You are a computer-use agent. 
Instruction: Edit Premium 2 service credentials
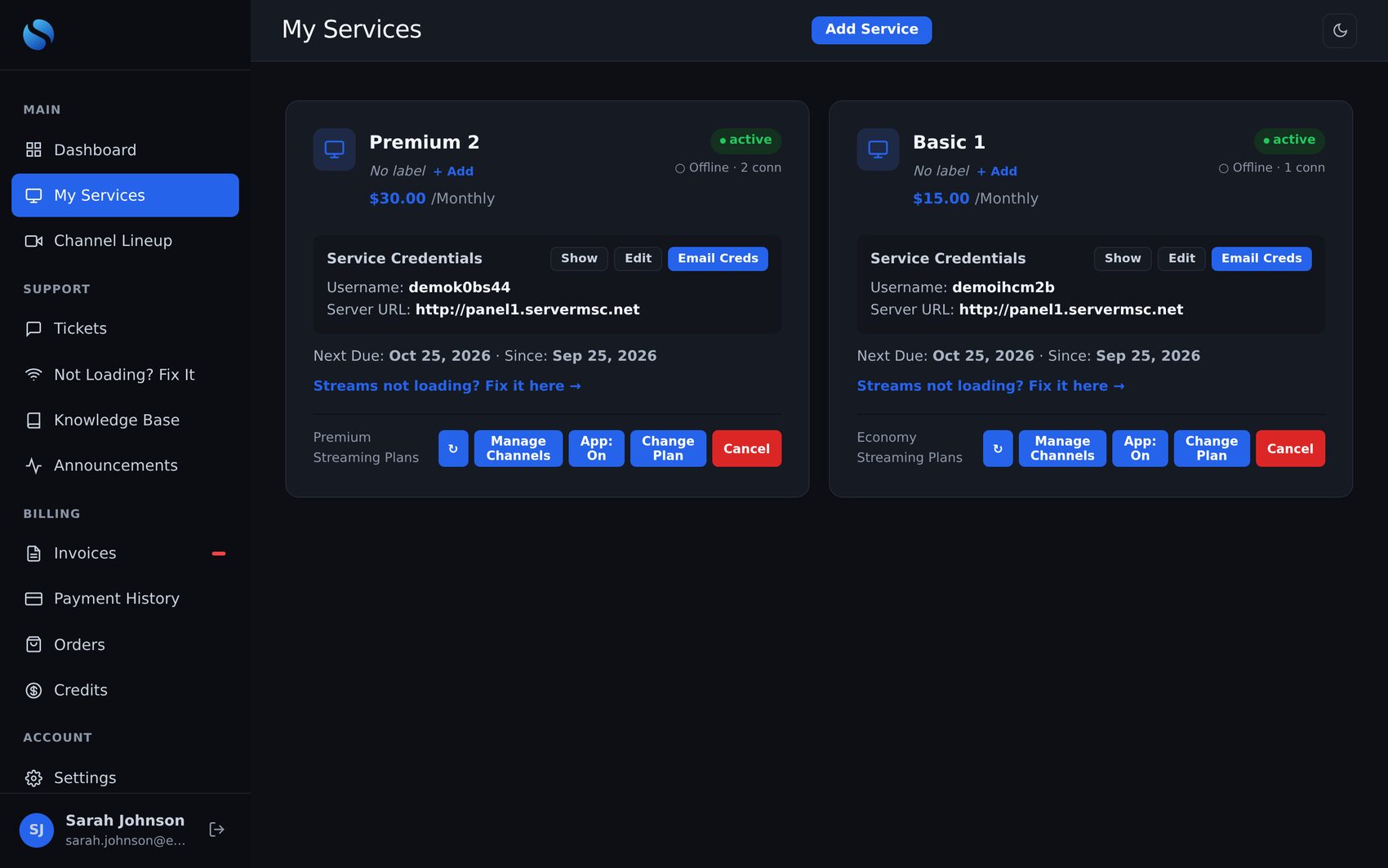pyautogui.click(x=638, y=259)
